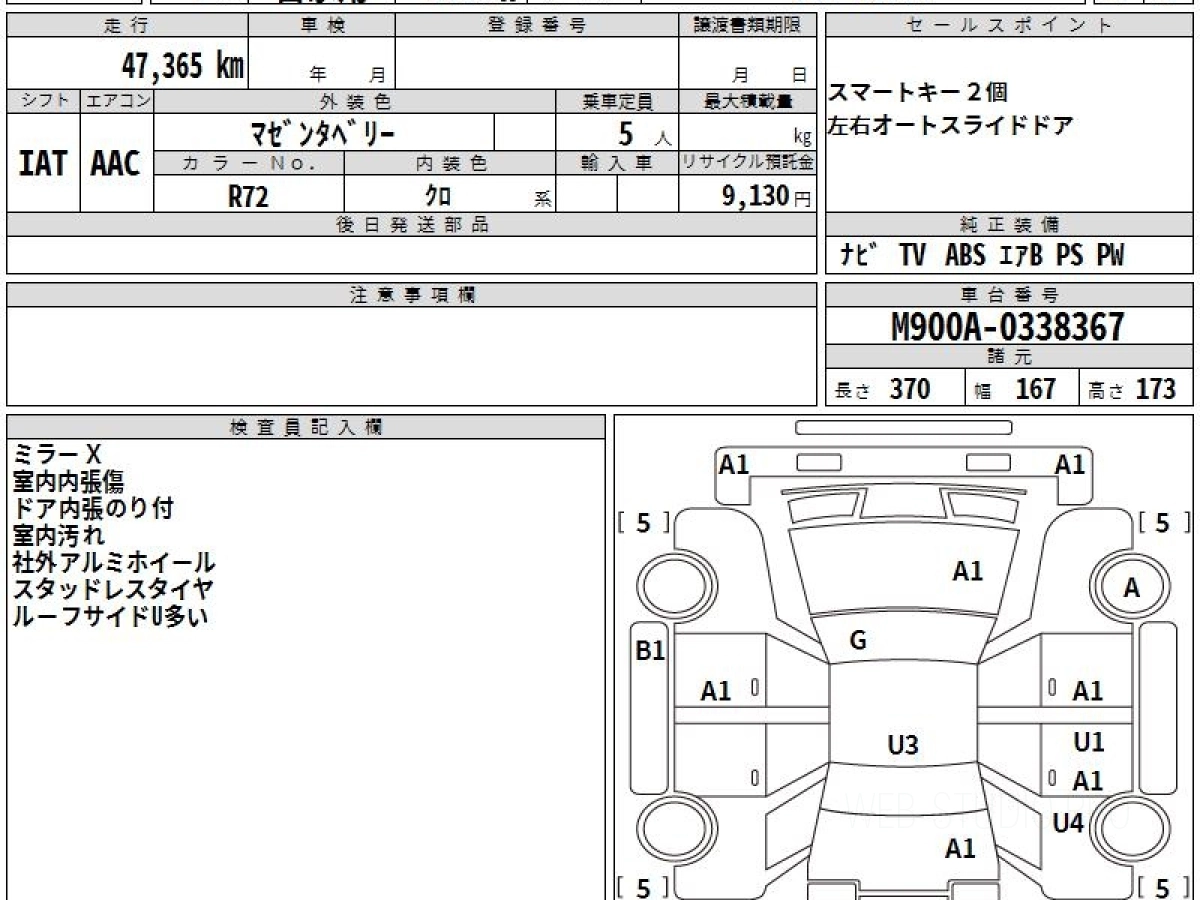Click the 最大積載量 header
The width and height of the screenshot is (1200, 900).
(748, 101)
